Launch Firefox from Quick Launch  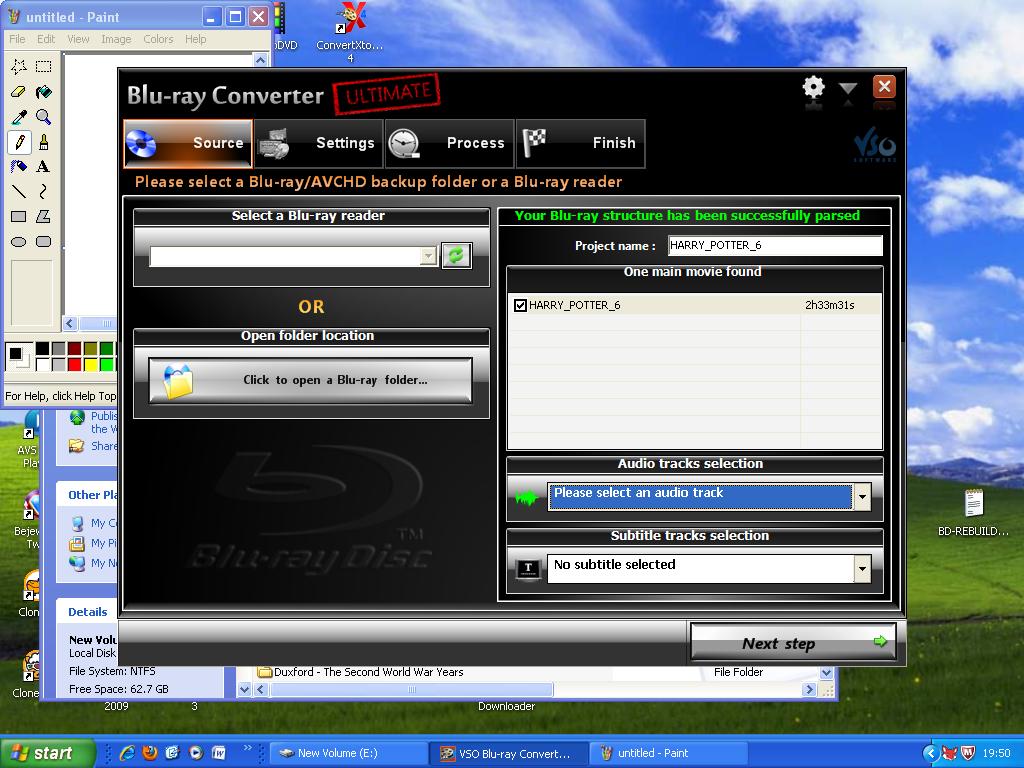(150, 753)
